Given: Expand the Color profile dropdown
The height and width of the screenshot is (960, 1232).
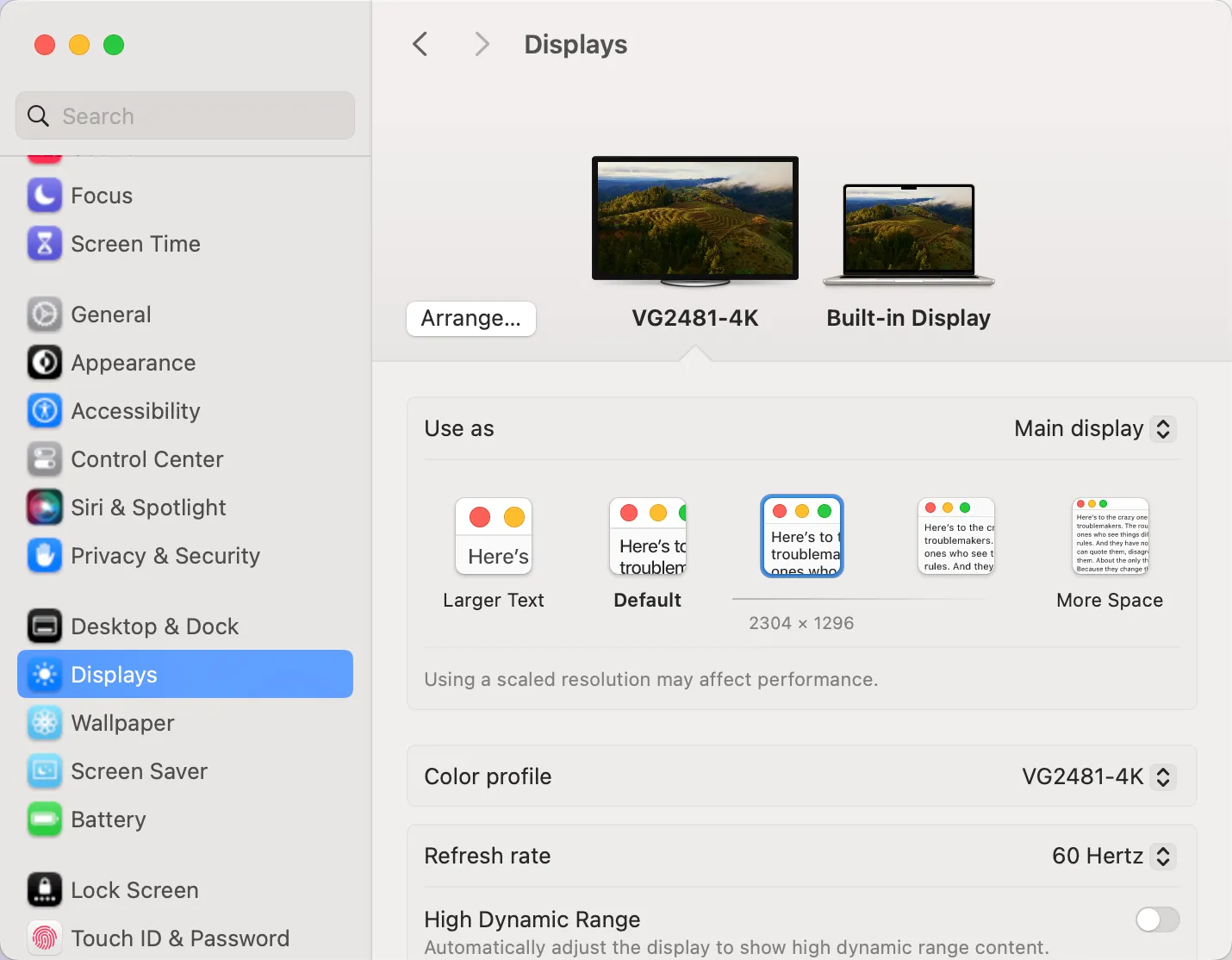Looking at the screenshot, I should click(1098, 777).
